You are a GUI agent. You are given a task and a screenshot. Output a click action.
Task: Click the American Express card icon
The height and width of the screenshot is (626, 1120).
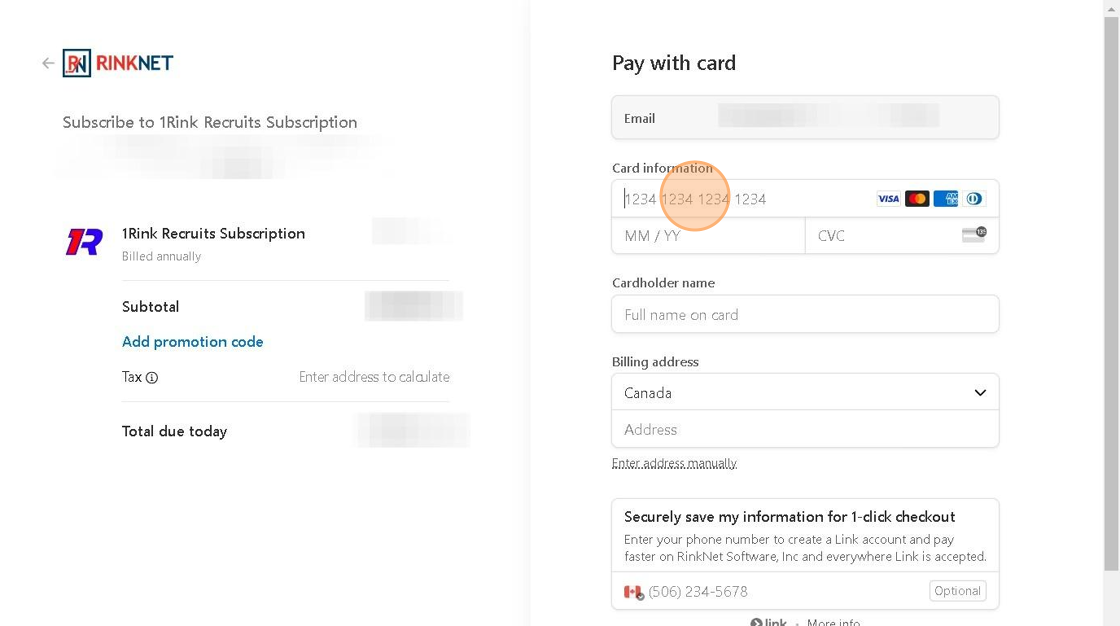[945, 199]
